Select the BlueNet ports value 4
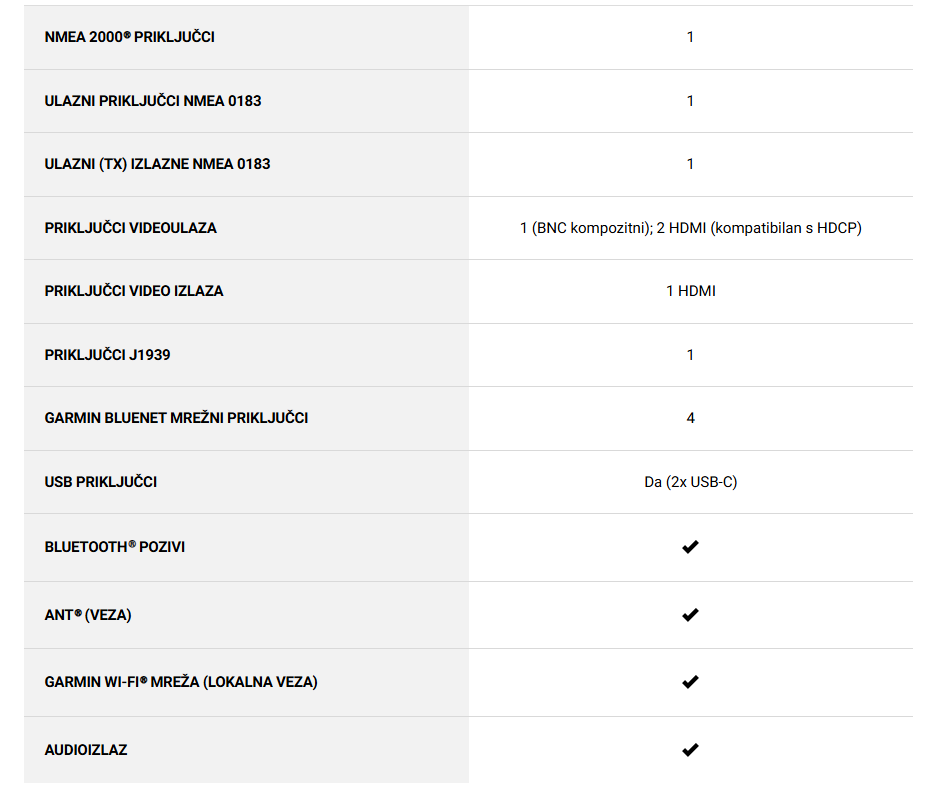 pyautogui.click(x=690, y=418)
